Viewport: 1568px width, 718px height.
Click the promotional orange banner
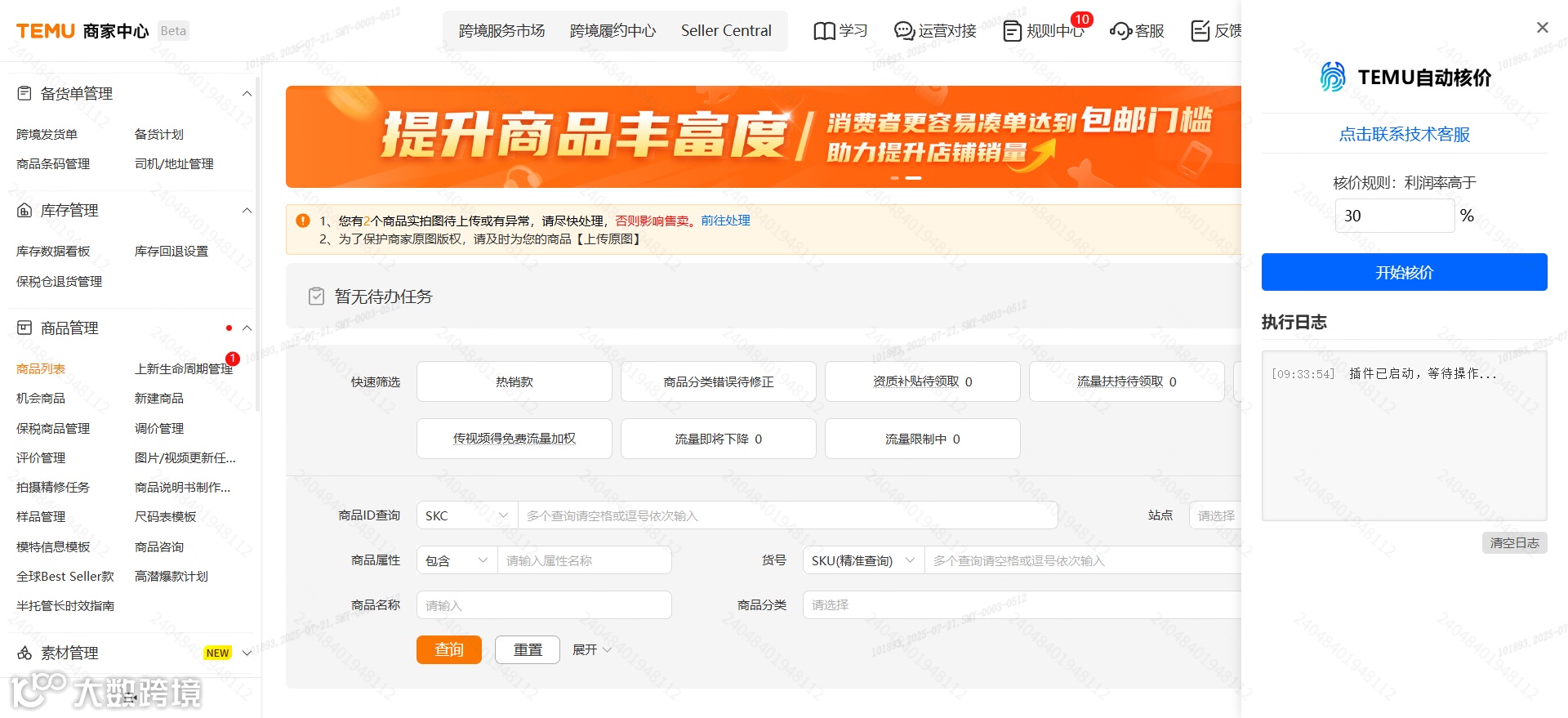coord(764,136)
